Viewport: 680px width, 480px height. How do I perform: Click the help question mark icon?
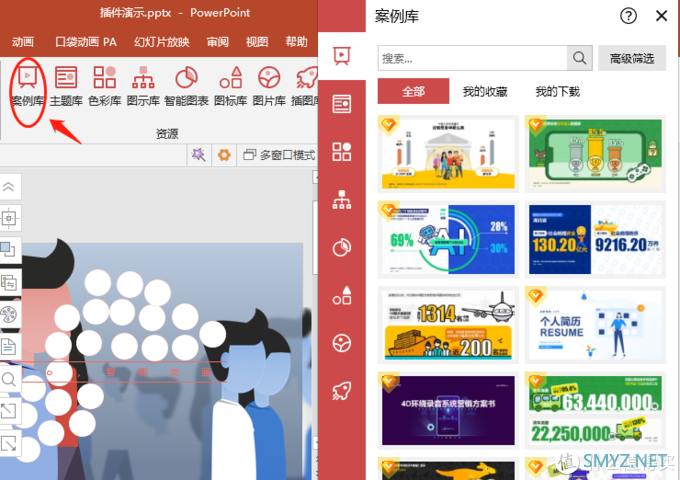pos(628,16)
